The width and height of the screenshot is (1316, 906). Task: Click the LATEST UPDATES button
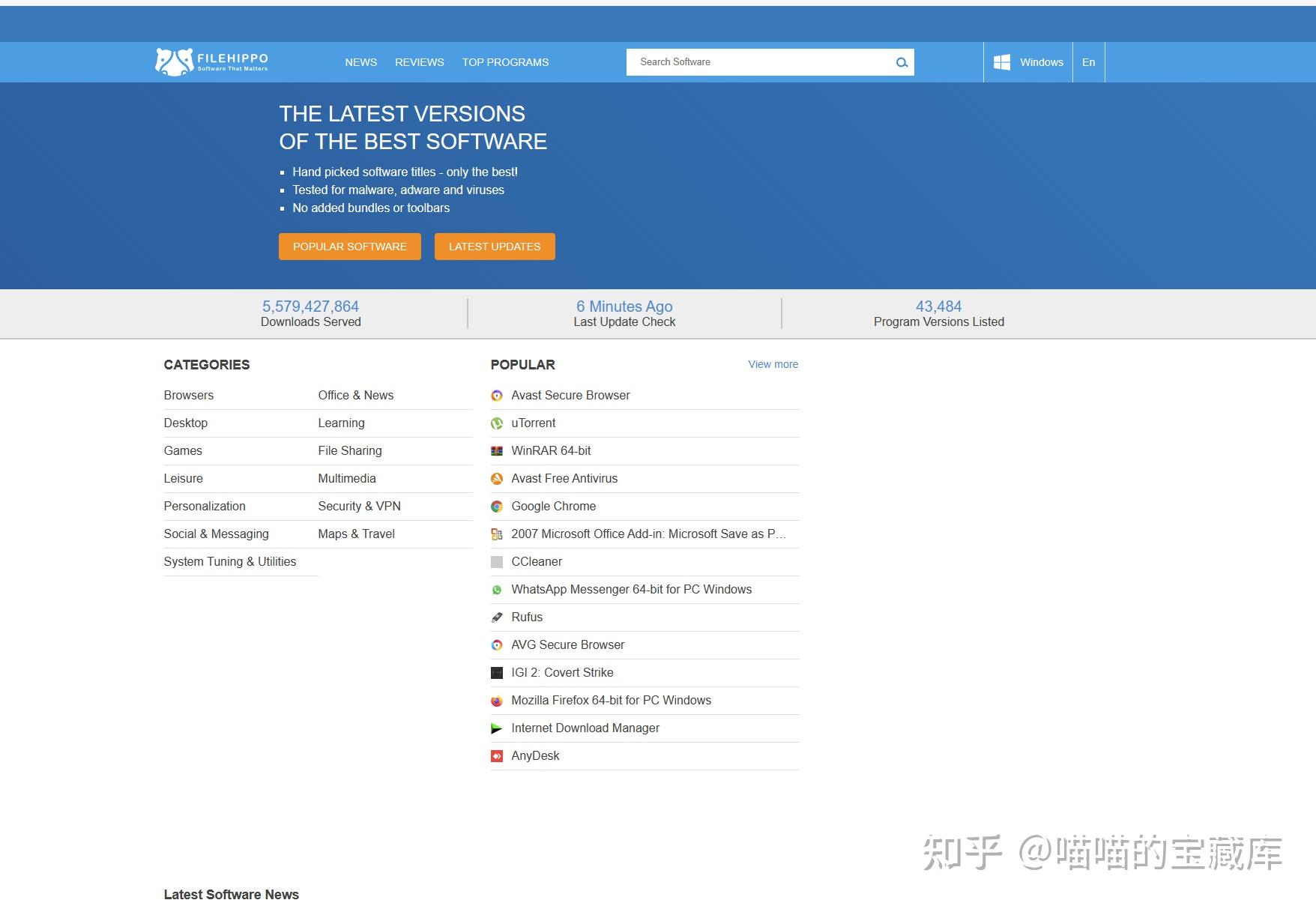495,247
